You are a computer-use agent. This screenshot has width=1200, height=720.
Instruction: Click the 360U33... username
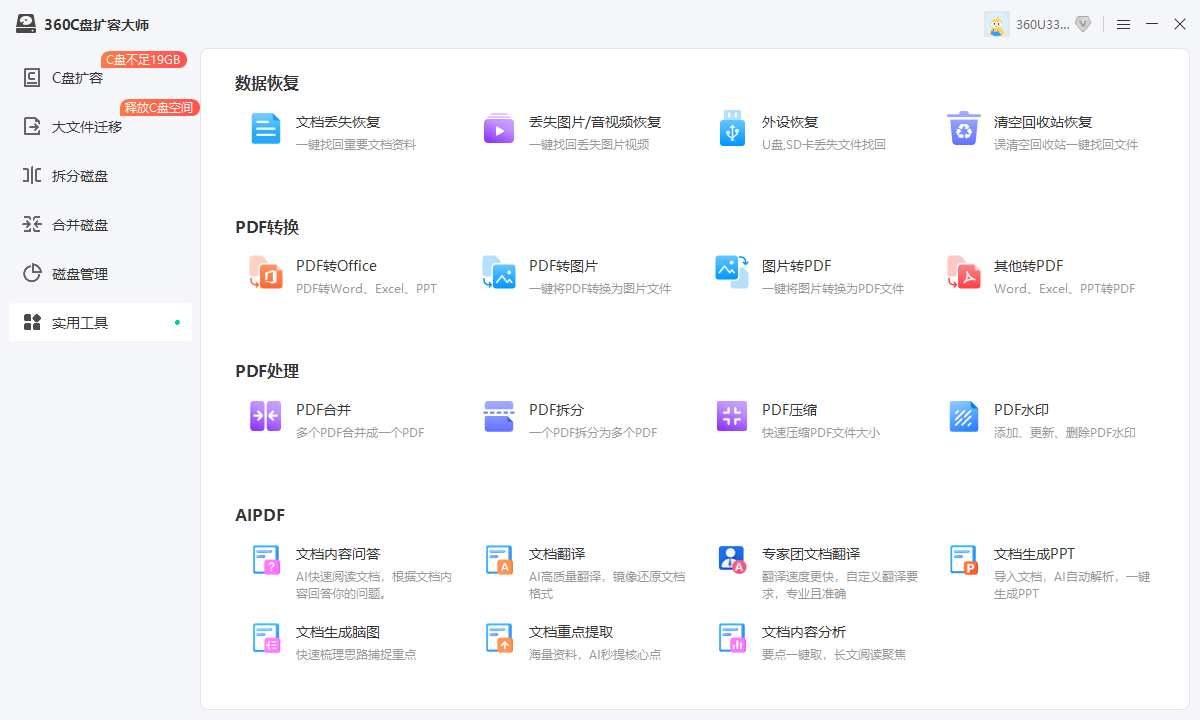coord(1043,24)
